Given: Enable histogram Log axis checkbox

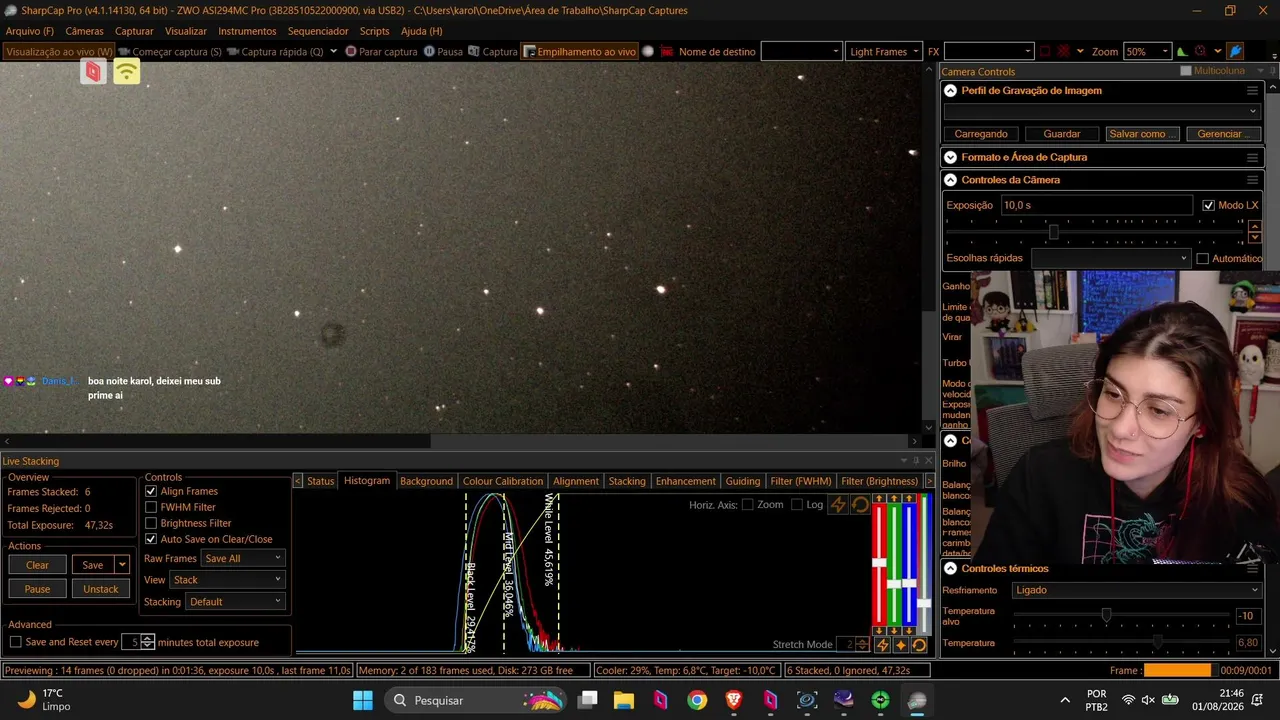Looking at the screenshot, I should [797, 505].
